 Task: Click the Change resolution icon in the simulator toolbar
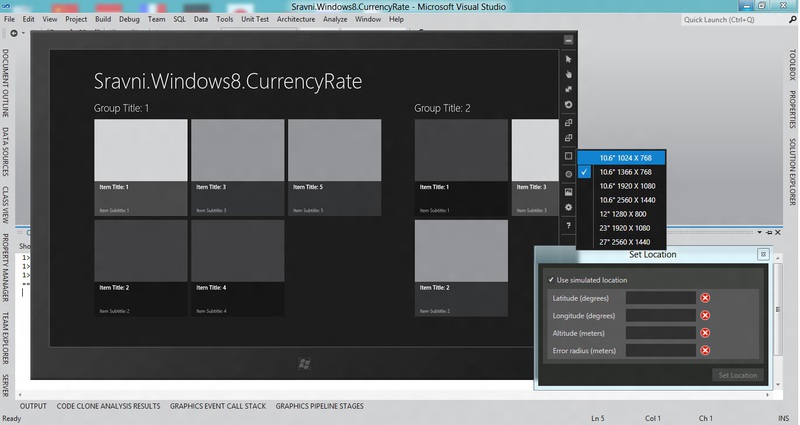(x=568, y=156)
